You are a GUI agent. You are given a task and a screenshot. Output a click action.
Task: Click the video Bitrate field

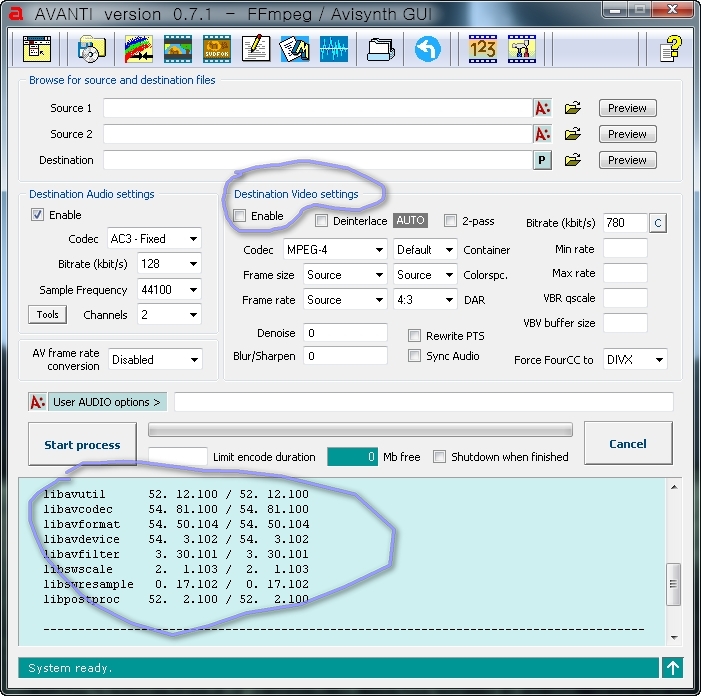tap(625, 223)
